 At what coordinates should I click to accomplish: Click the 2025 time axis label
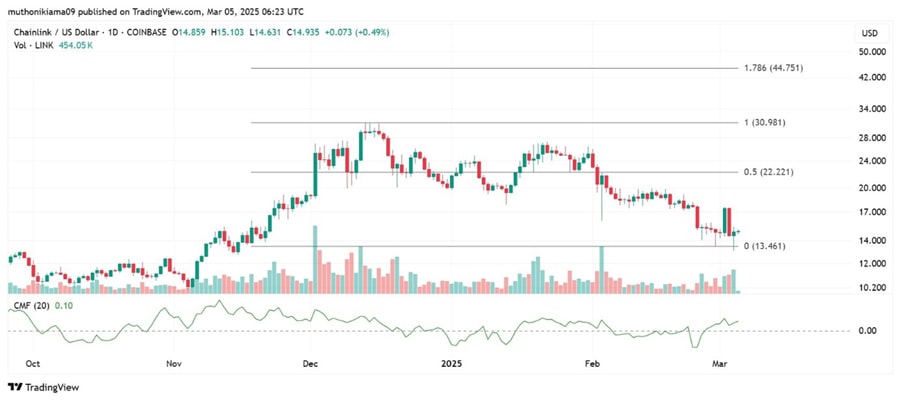coord(451,364)
